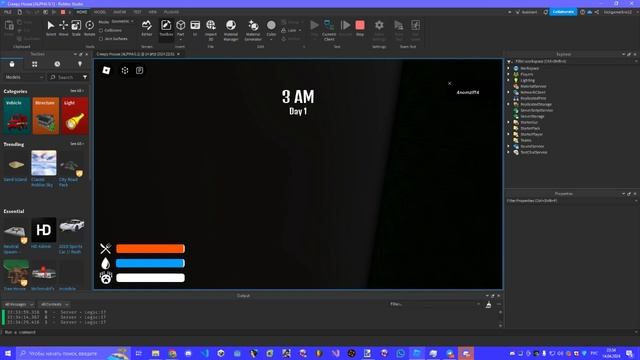640x360 pixels.
Task: Select the City Road Pack model
Action: pos(71,169)
